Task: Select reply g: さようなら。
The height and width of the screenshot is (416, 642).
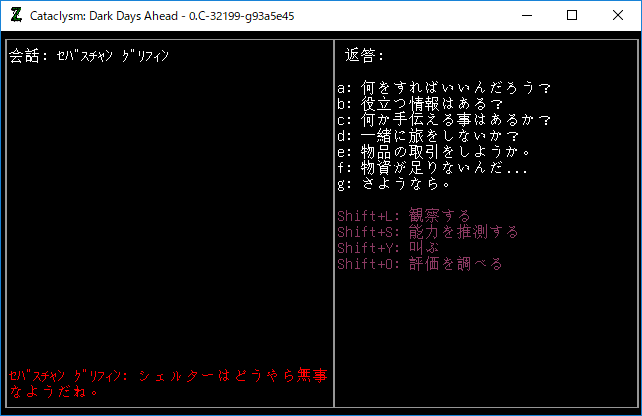Action: (x=394, y=183)
